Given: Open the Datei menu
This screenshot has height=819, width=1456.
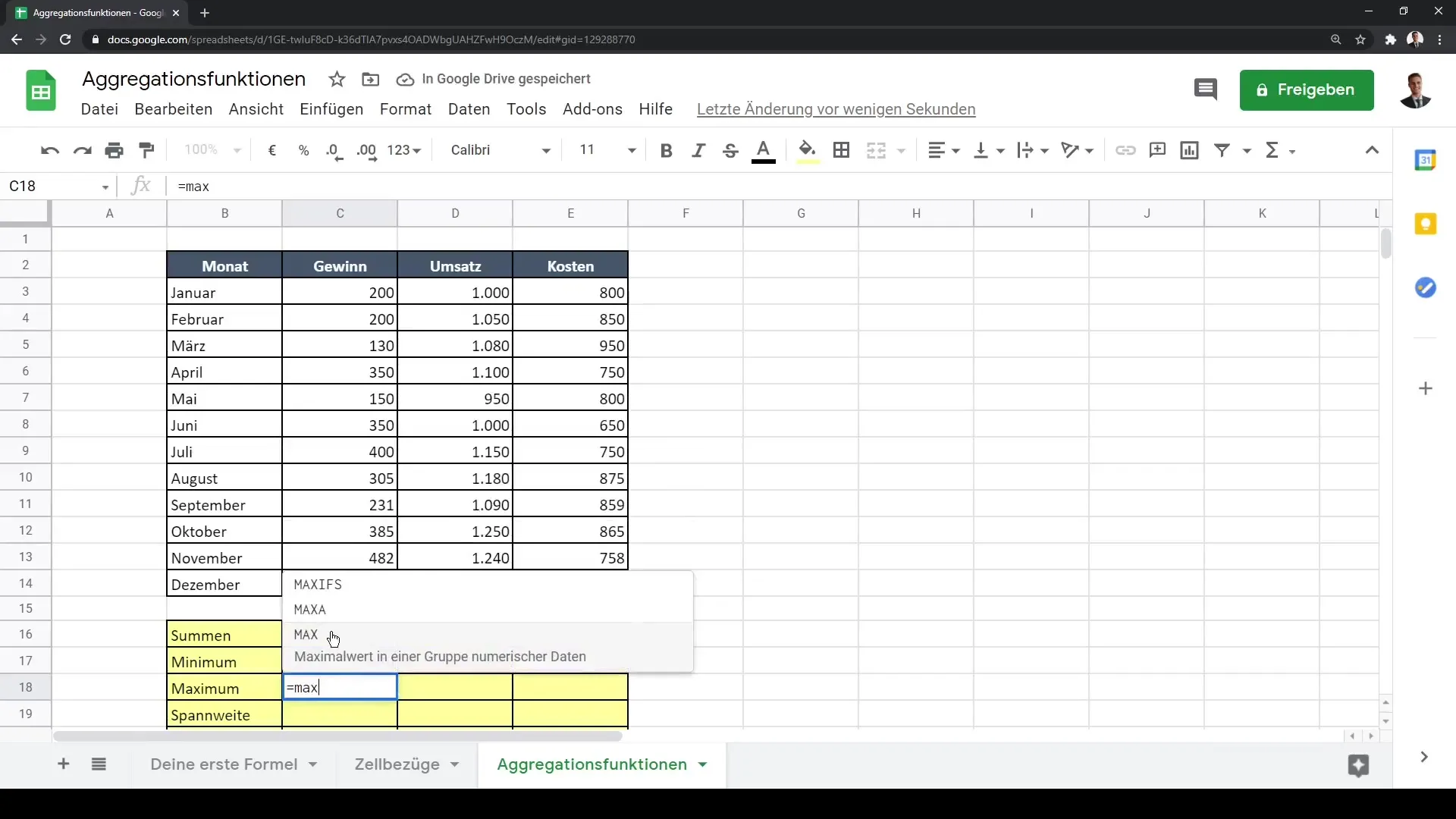Looking at the screenshot, I should [99, 109].
